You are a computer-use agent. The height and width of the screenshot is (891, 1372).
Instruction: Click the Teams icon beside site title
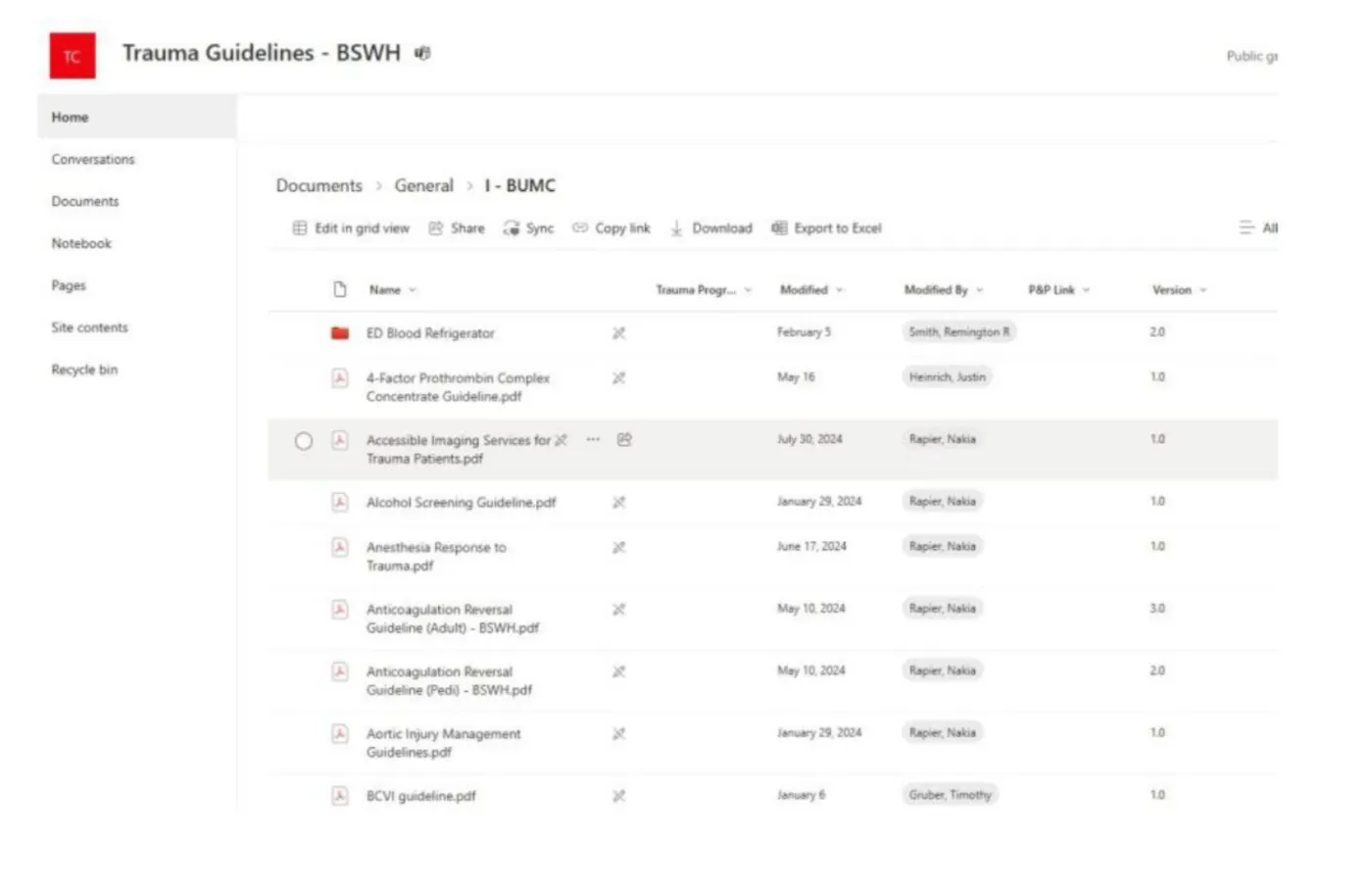[422, 53]
